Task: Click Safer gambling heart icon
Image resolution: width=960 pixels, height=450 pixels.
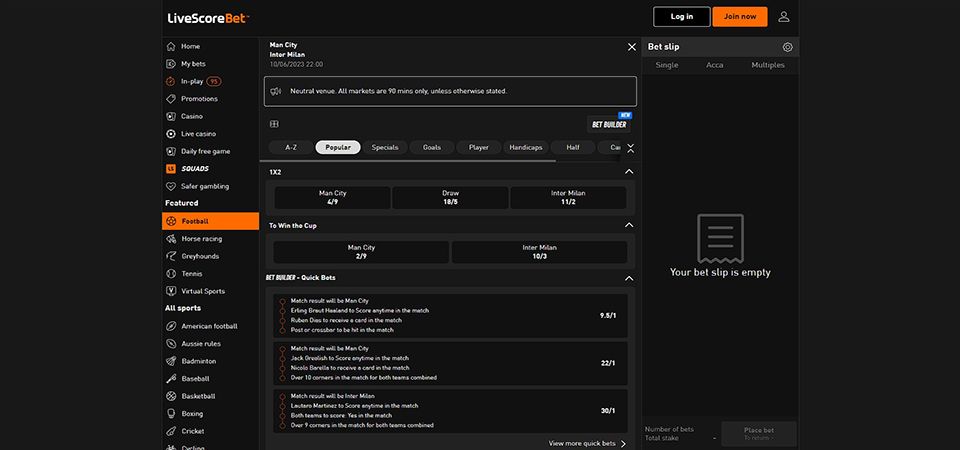Action: click(x=171, y=186)
